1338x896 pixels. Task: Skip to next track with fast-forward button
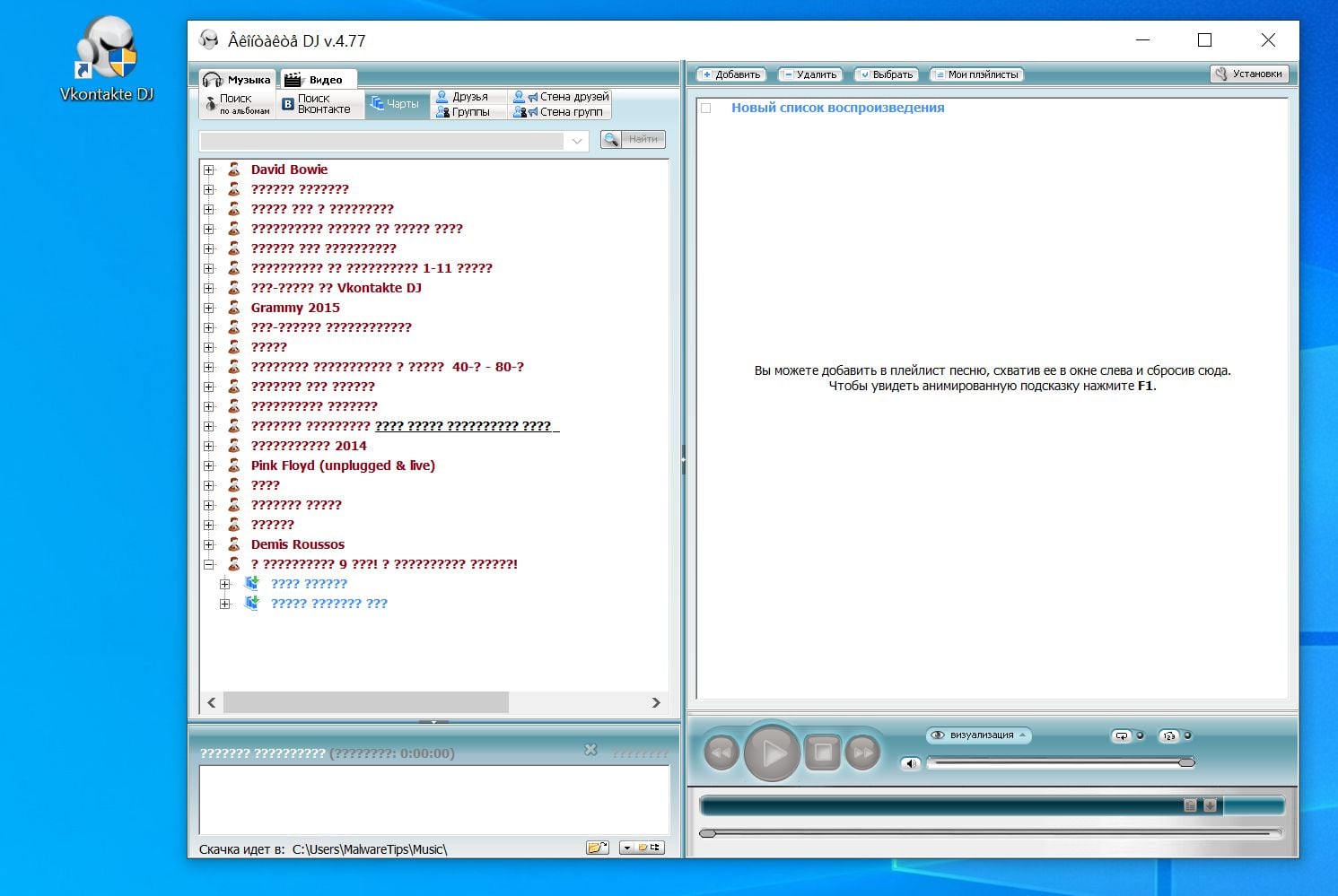(863, 753)
